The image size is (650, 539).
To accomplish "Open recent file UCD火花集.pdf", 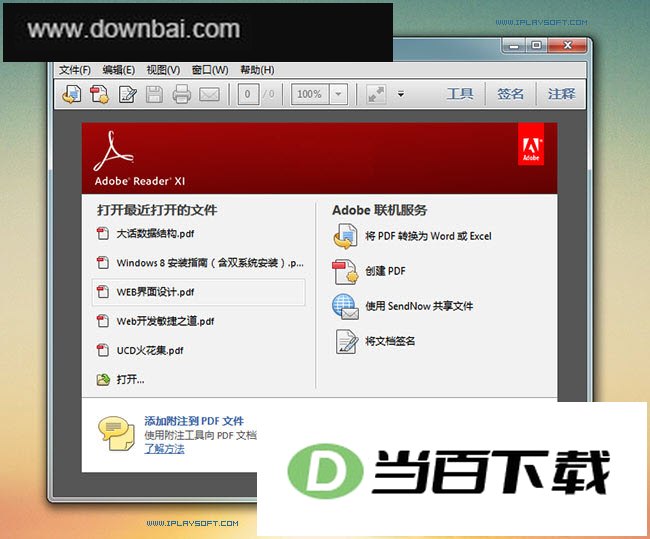I will [x=150, y=350].
